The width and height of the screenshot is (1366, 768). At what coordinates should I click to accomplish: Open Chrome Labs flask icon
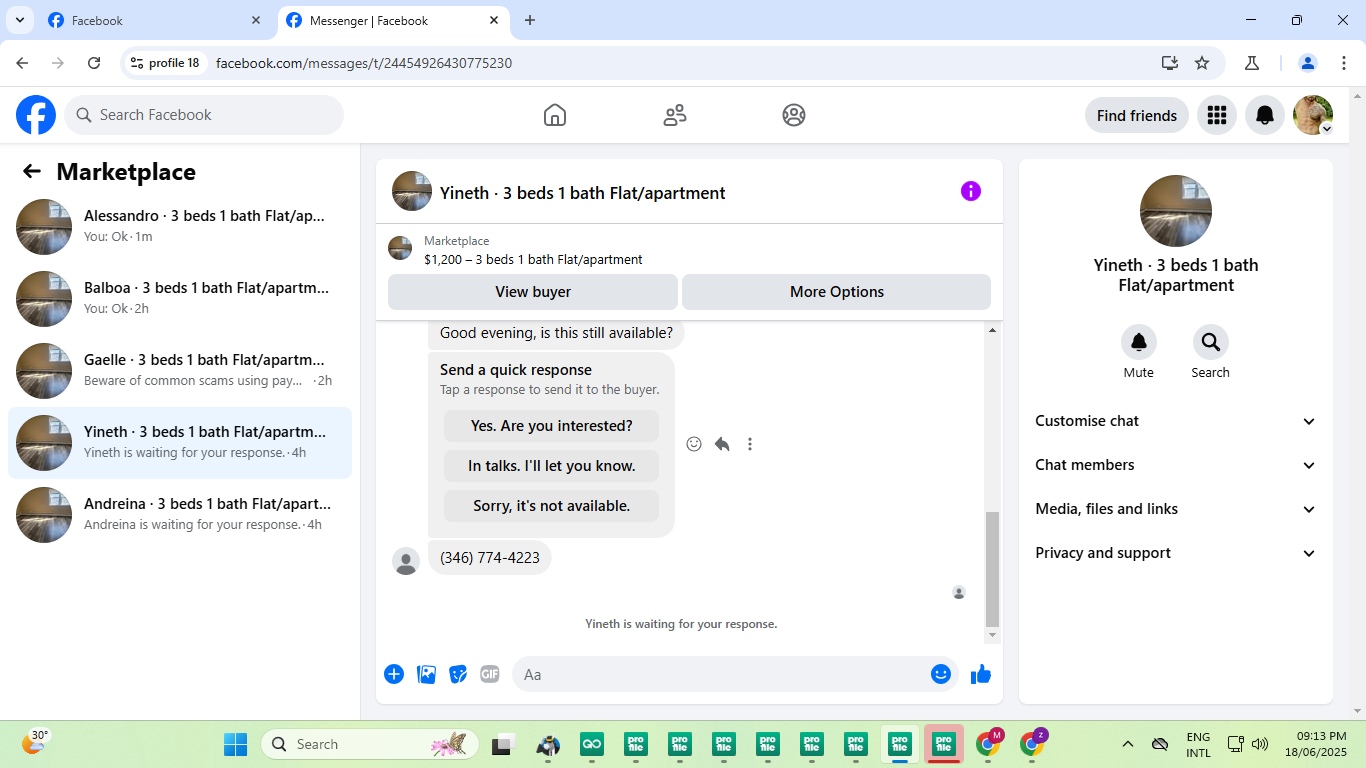click(x=1251, y=63)
